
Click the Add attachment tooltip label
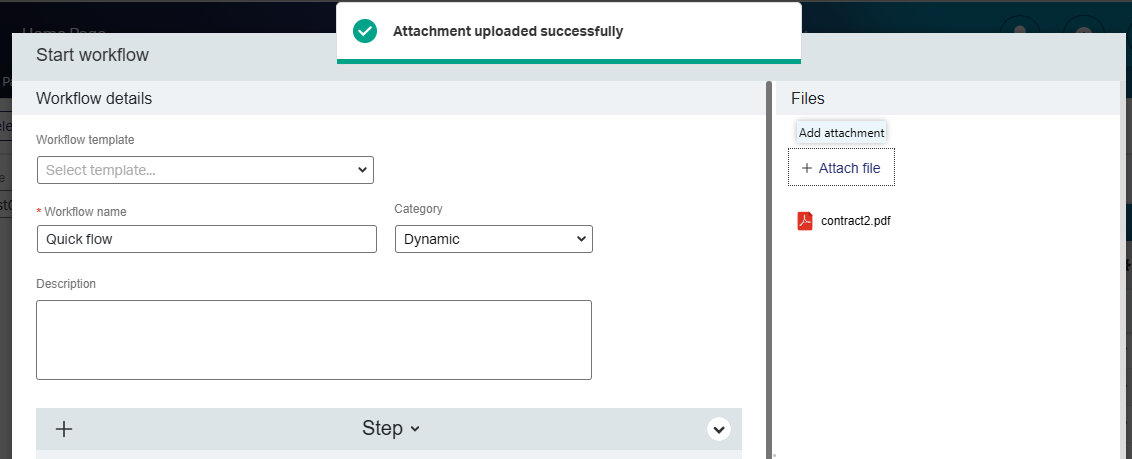click(841, 133)
